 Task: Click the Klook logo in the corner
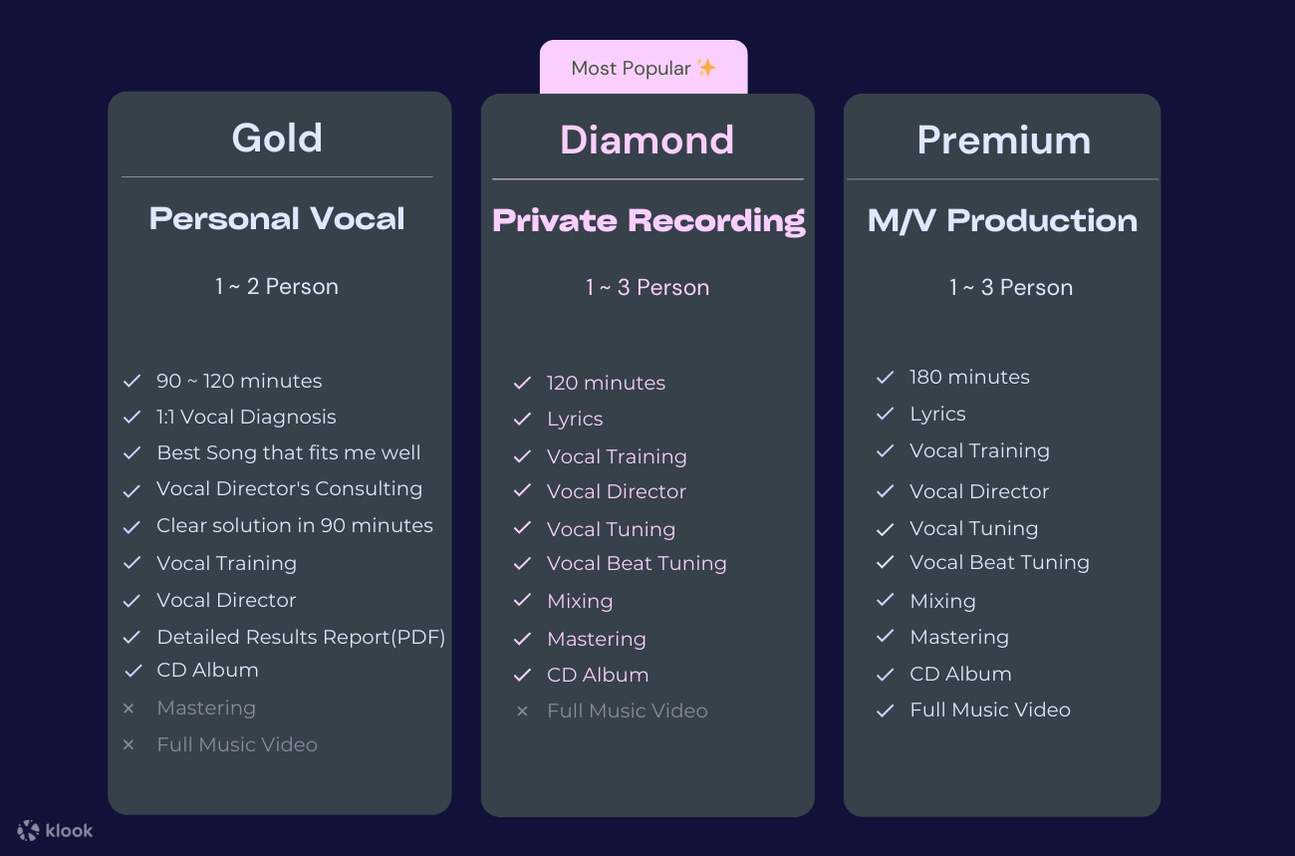coord(55,830)
